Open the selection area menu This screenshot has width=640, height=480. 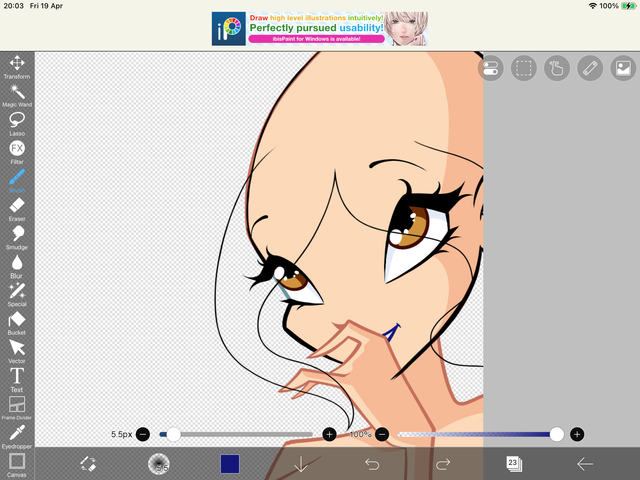coord(524,68)
